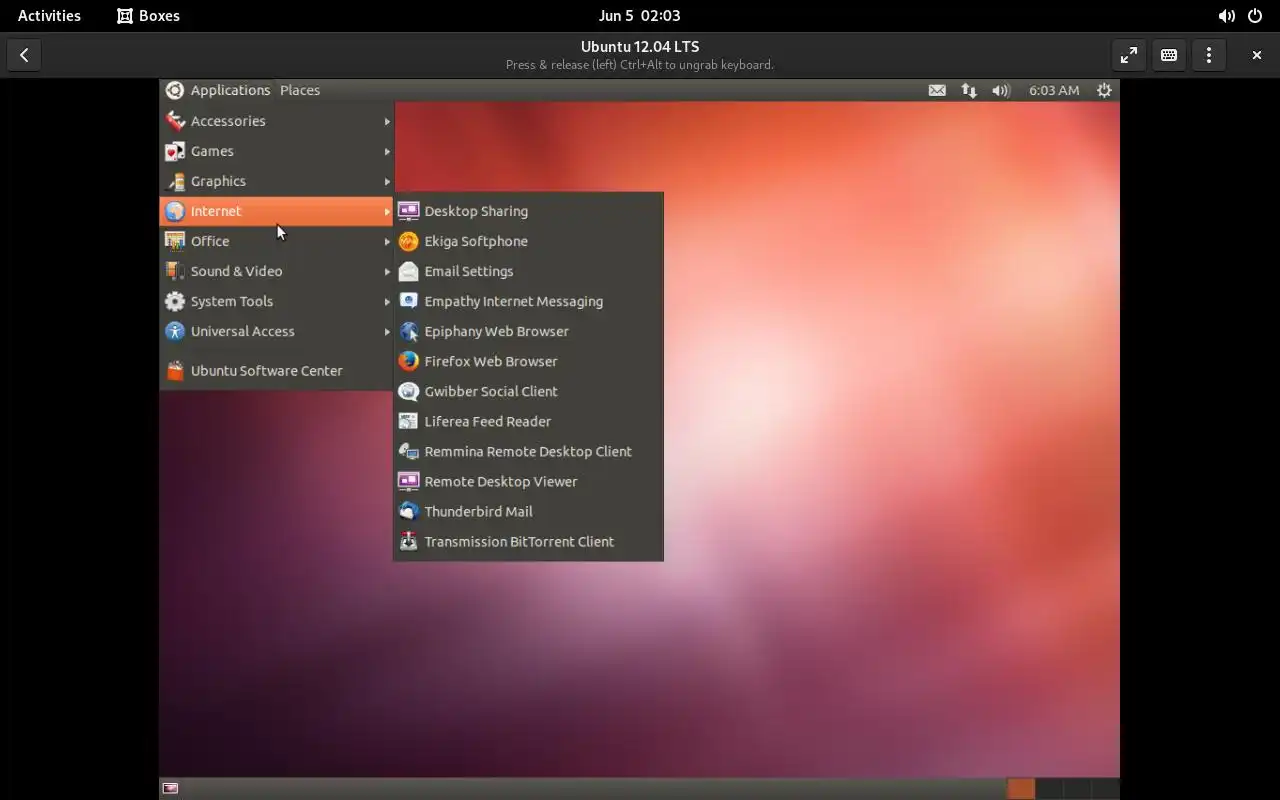The width and height of the screenshot is (1280, 800).
Task: Open the guest session gear menu
Action: tap(1104, 90)
